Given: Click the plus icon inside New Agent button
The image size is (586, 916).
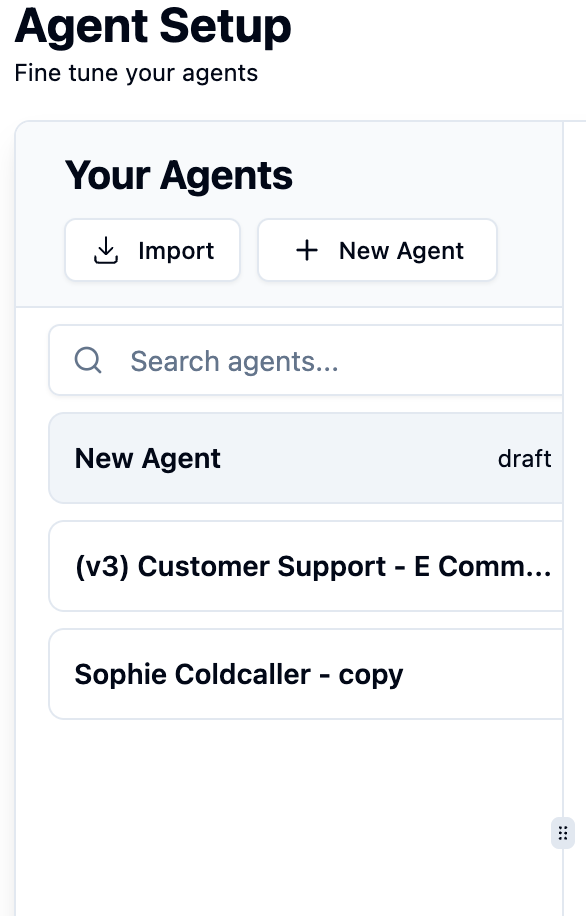Looking at the screenshot, I should (x=307, y=250).
